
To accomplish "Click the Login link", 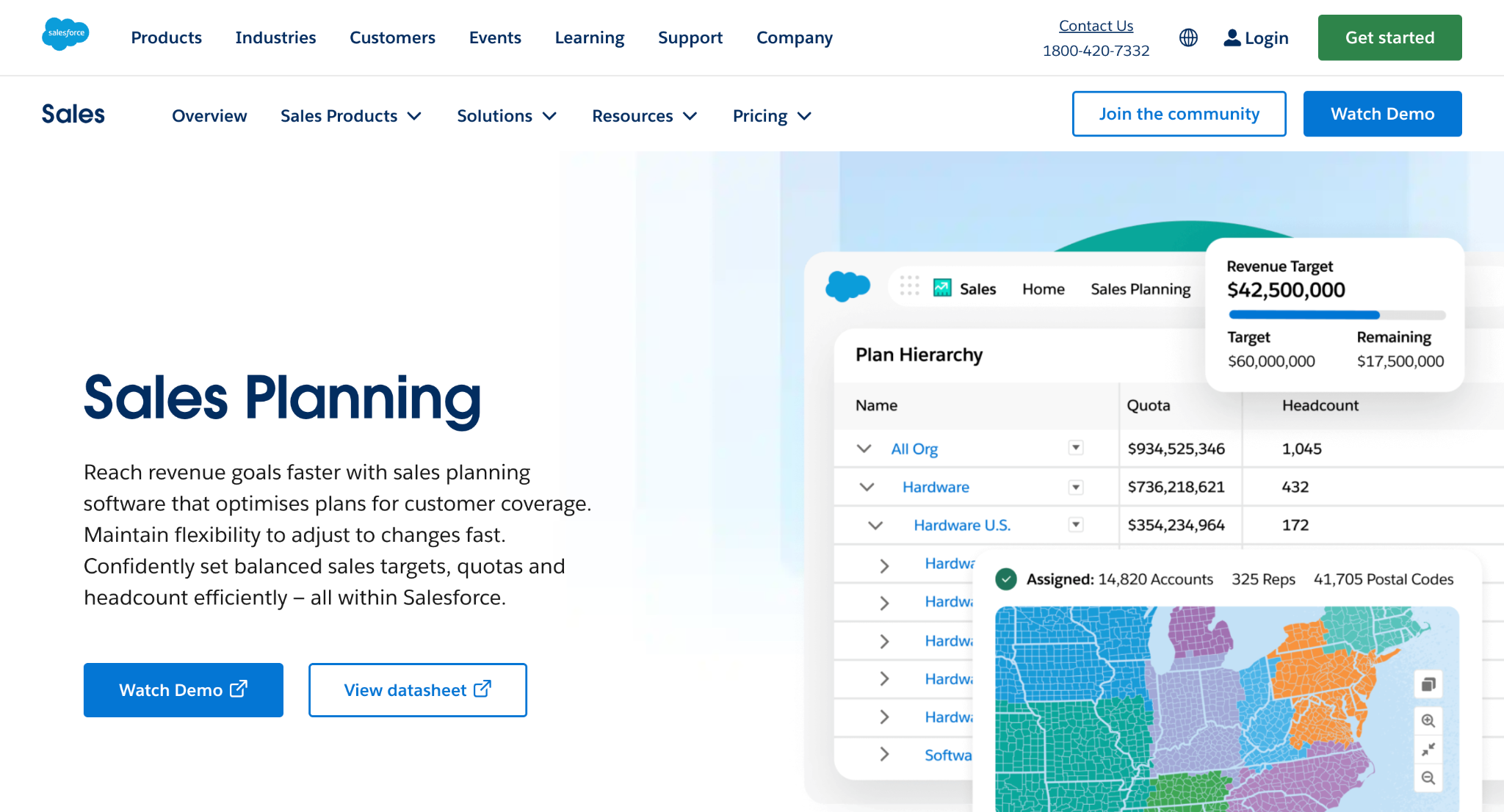I will (1266, 37).
